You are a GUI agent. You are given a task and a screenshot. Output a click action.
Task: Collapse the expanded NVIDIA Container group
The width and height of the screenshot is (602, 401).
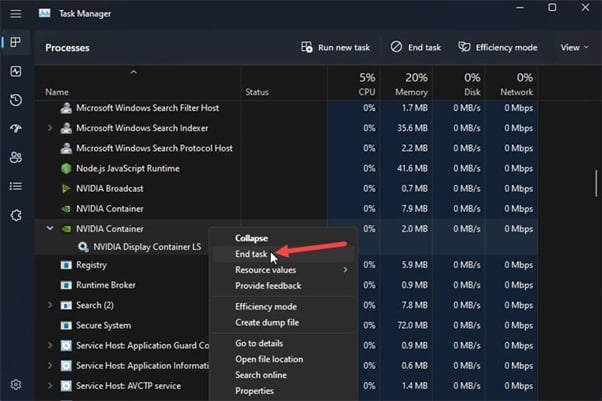point(51,229)
